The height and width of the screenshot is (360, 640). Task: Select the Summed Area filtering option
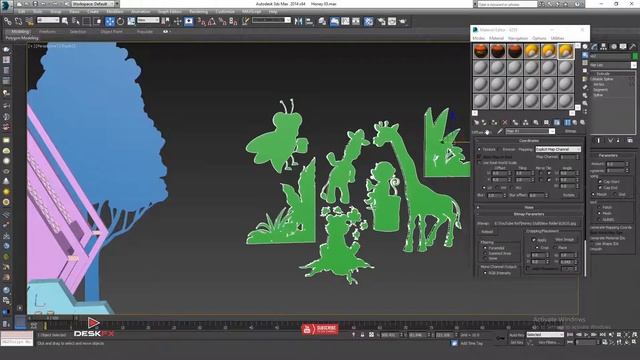click(485, 253)
